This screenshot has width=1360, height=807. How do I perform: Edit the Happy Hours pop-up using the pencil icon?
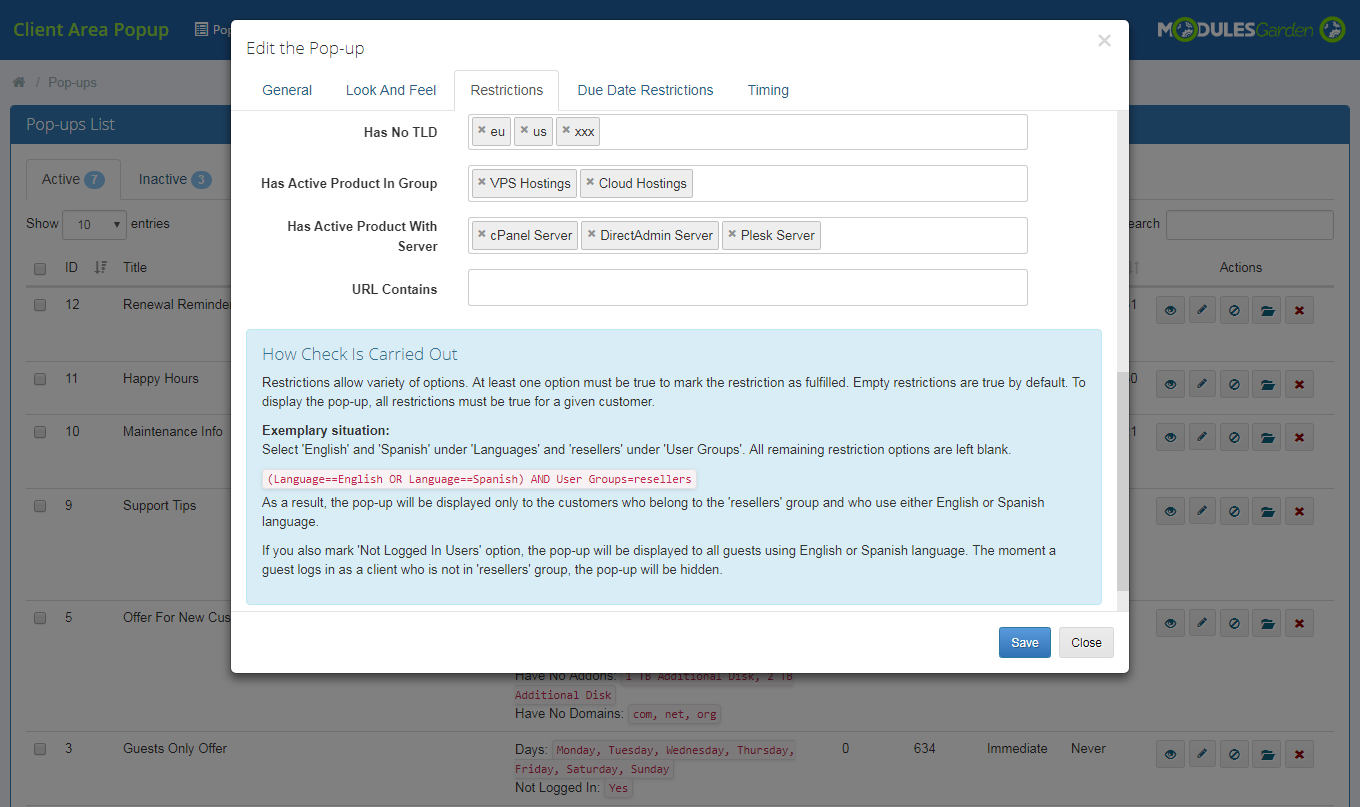[1202, 383]
